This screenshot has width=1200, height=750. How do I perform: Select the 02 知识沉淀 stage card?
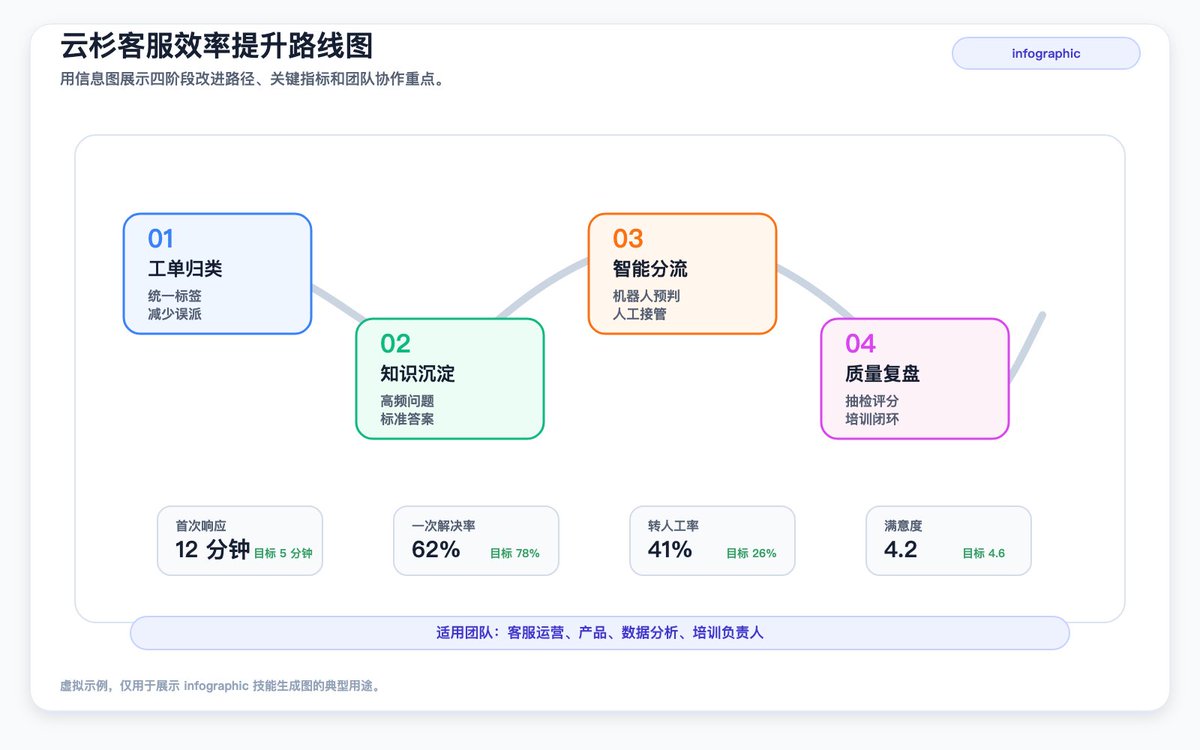(x=450, y=378)
